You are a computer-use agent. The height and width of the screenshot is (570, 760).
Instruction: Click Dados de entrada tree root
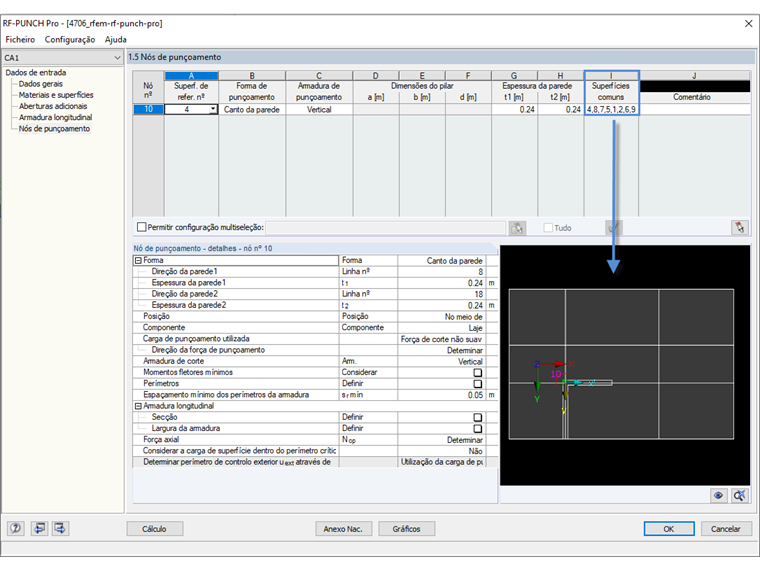click(36, 73)
